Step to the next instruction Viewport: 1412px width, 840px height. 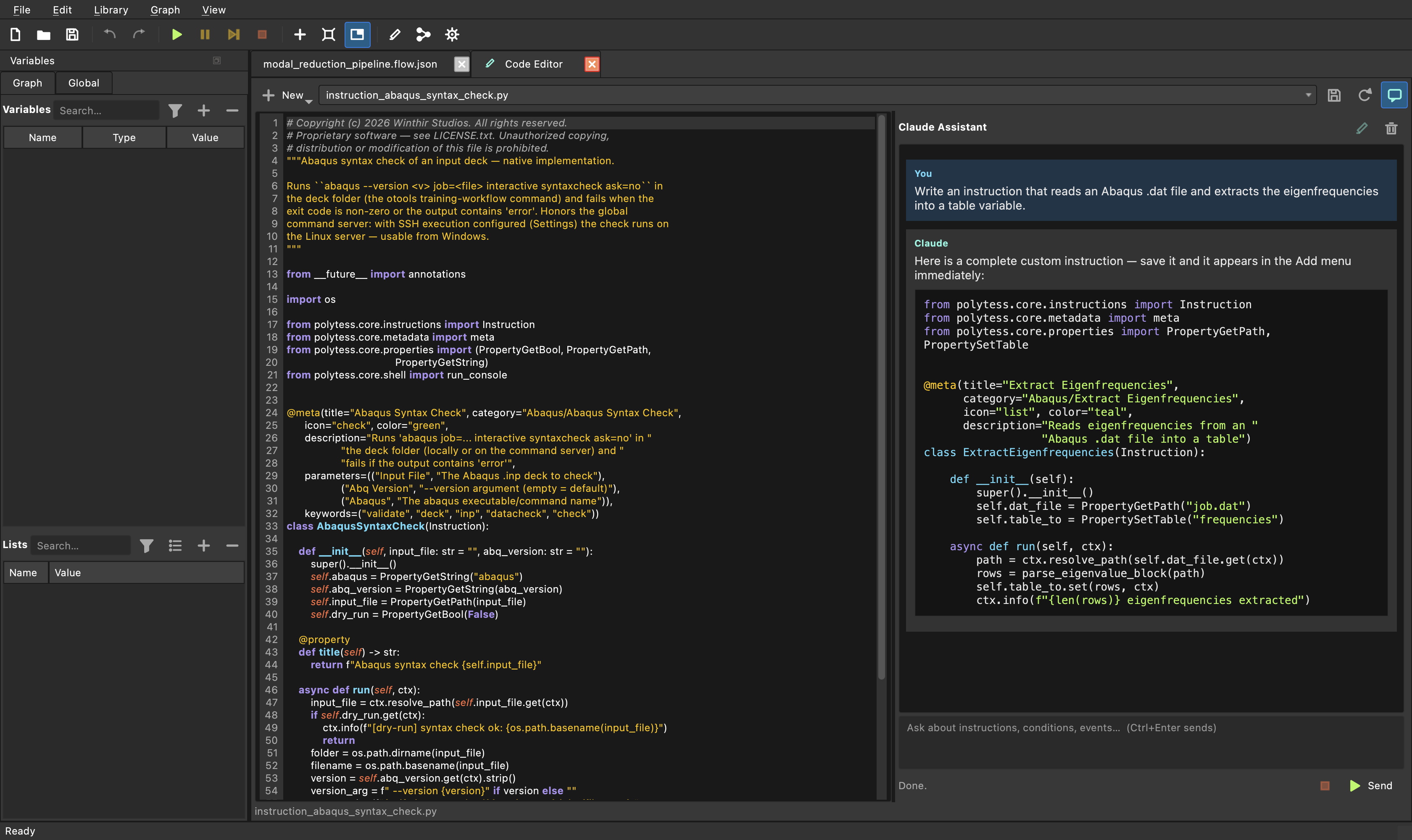[233, 34]
